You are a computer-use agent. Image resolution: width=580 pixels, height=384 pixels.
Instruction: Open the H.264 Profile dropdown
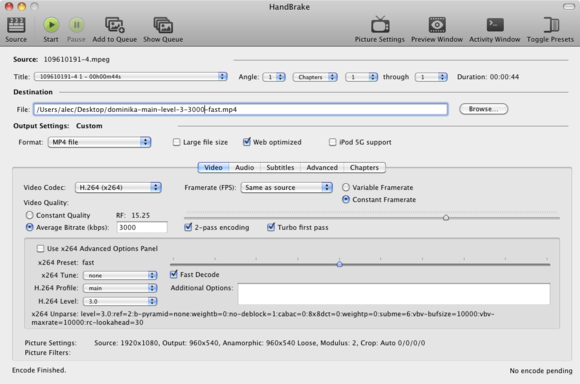coord(120,288)
